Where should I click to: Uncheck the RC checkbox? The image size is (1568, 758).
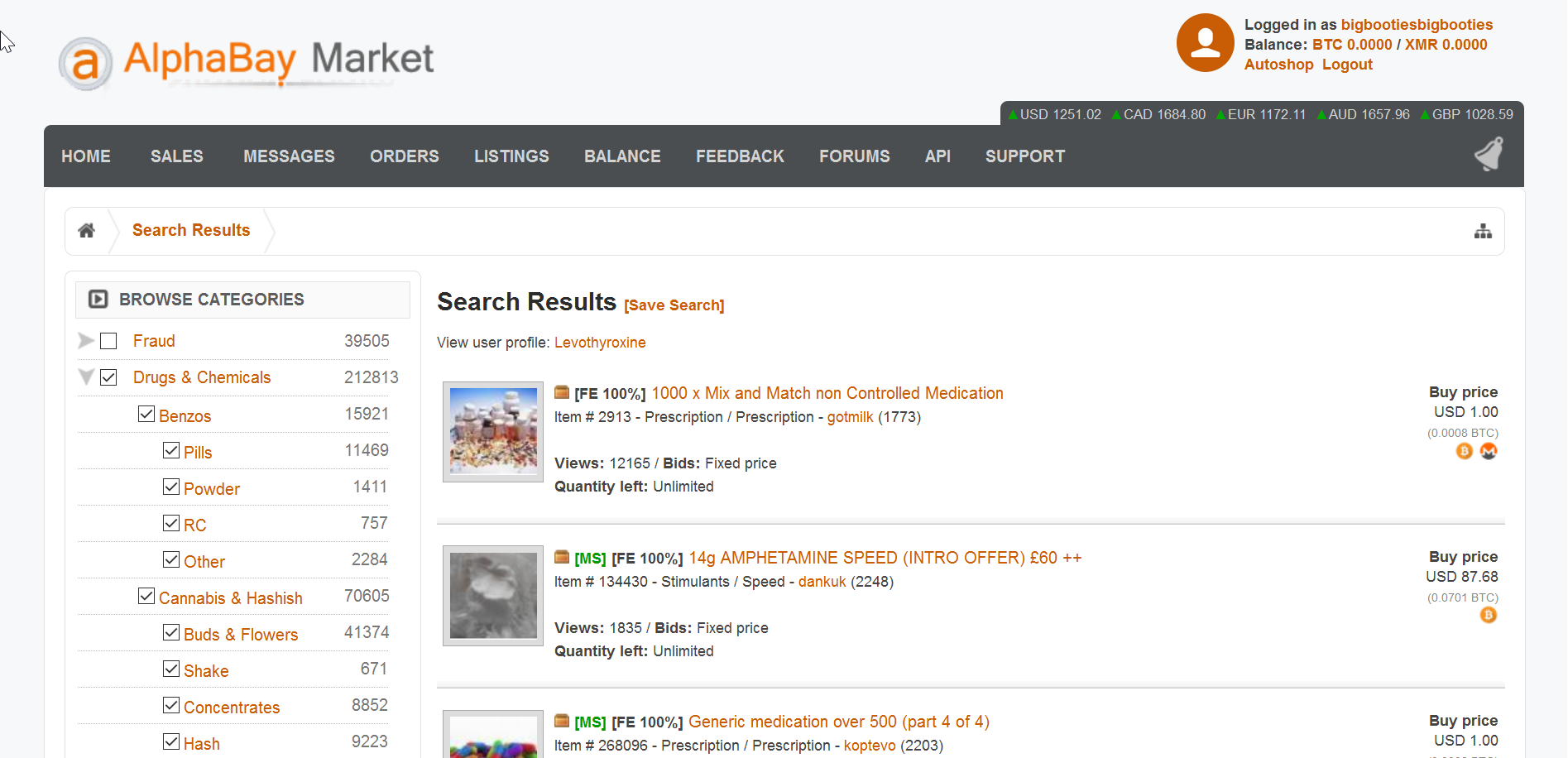click(x=171, y=523)
